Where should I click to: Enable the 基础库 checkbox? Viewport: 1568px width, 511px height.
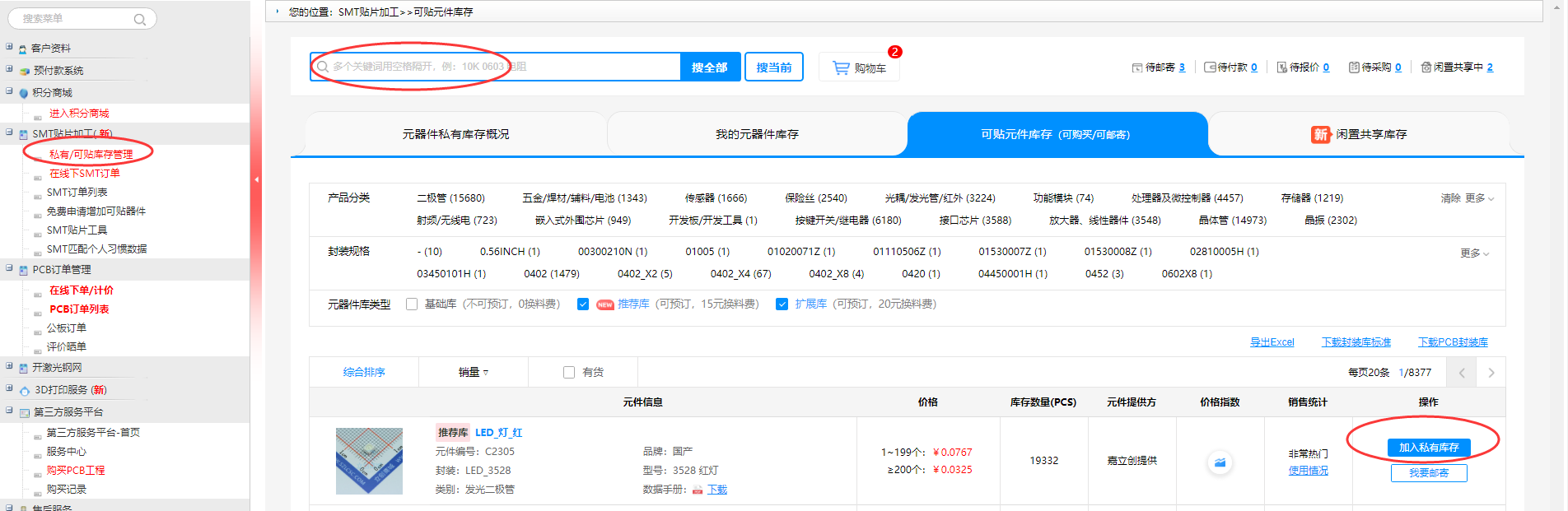[x=412, y=304]
